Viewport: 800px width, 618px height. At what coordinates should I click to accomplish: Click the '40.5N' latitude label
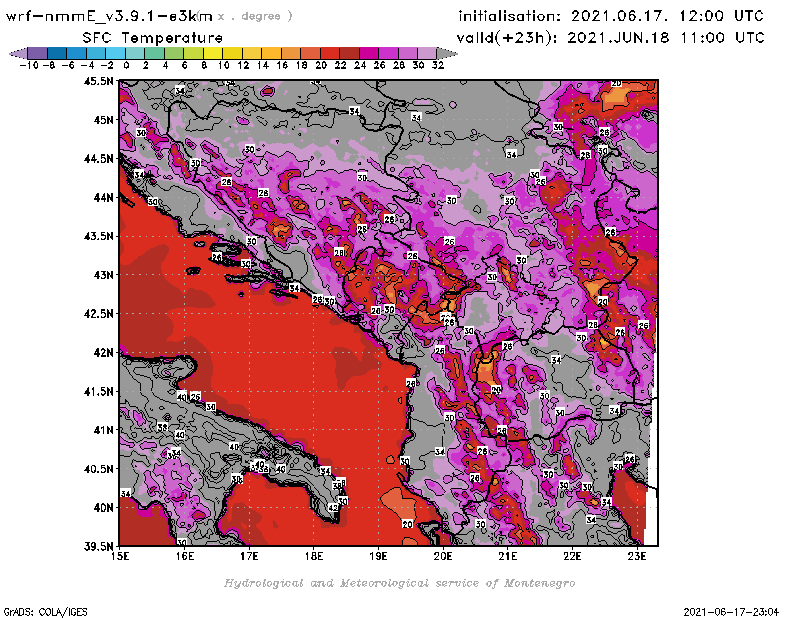click(x=98, y=469)
